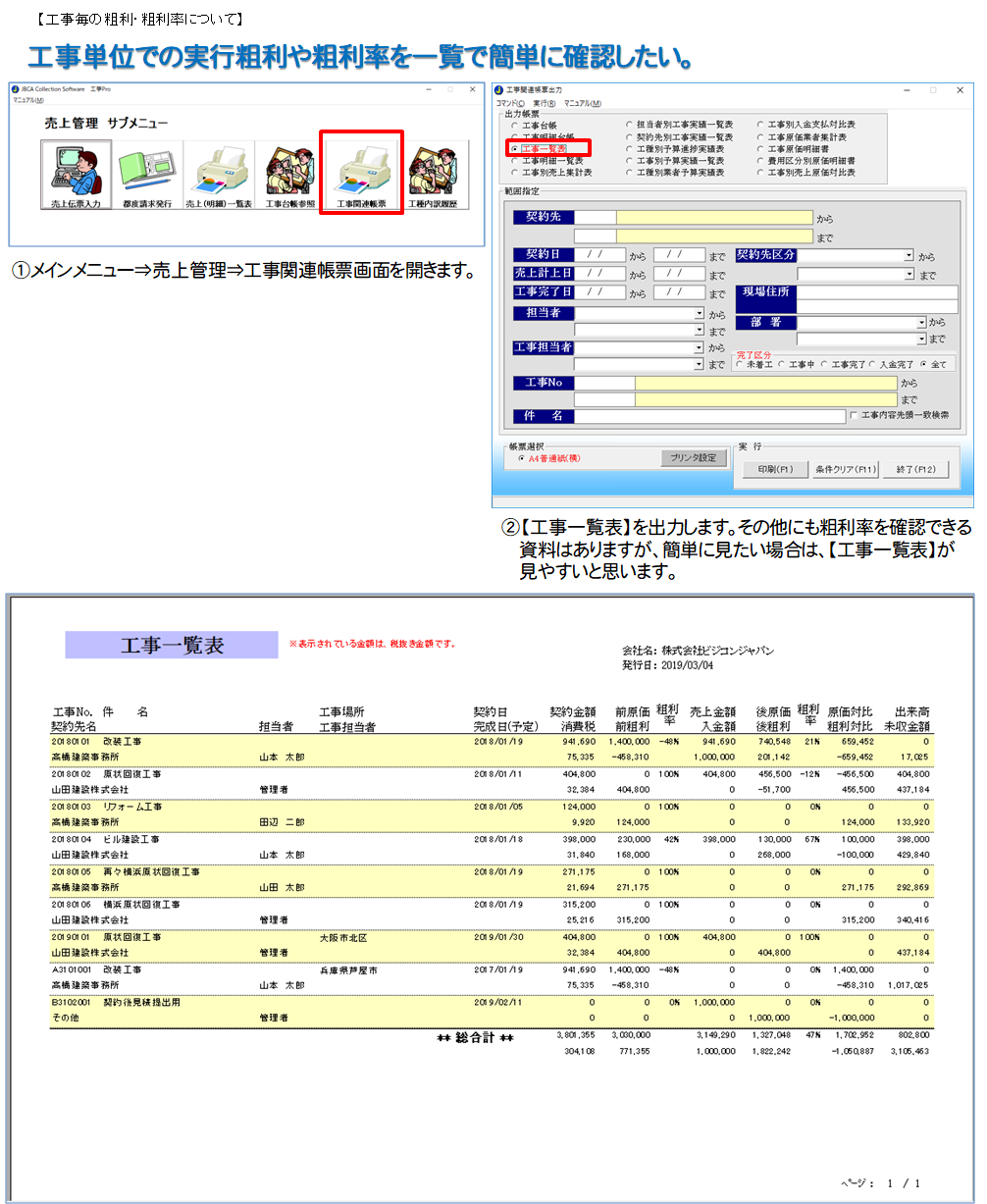987x1204 pixels.
Task: Open the 実行(R) menu
Action: pyautogui.click(x=545, y=103)
